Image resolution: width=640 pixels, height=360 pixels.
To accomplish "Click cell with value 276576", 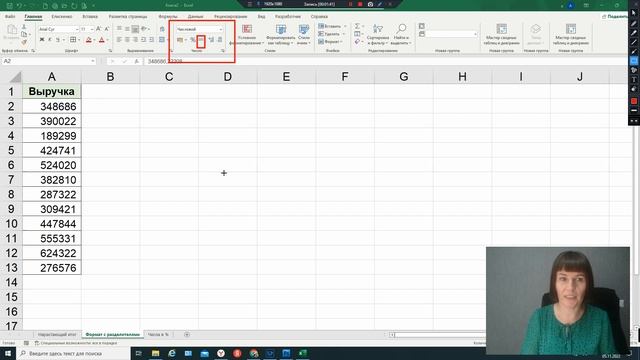I will pyautogui.click(x=52, y=268).
